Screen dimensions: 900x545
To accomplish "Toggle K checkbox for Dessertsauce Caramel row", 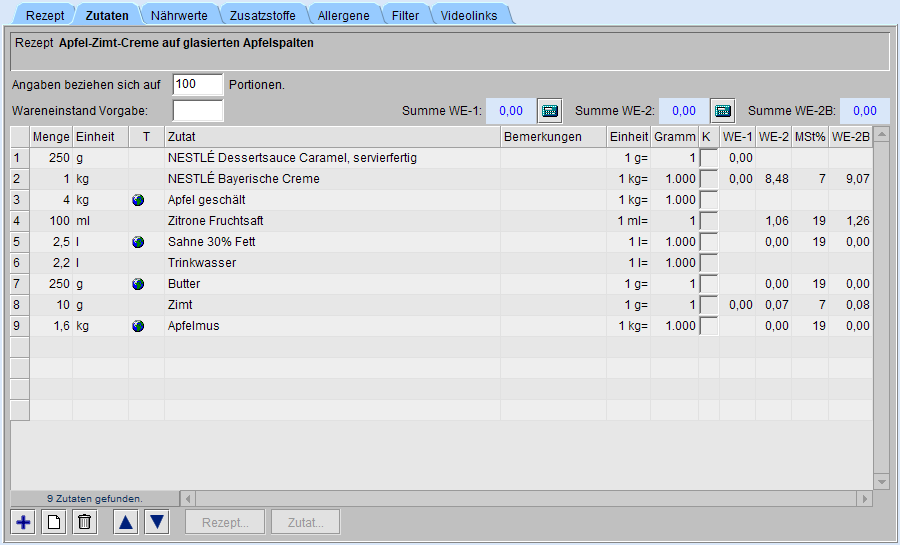I will pos(708,158).
